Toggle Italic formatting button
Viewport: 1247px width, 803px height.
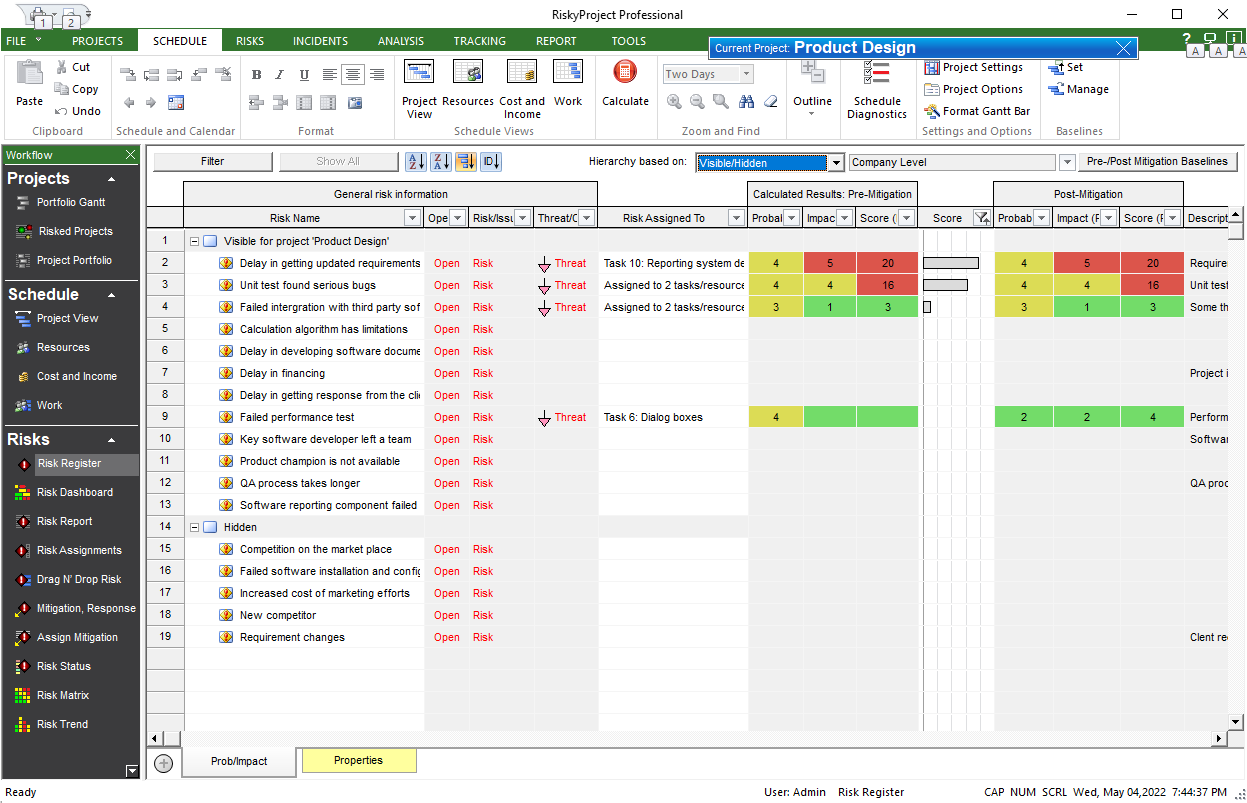[280, 75]
